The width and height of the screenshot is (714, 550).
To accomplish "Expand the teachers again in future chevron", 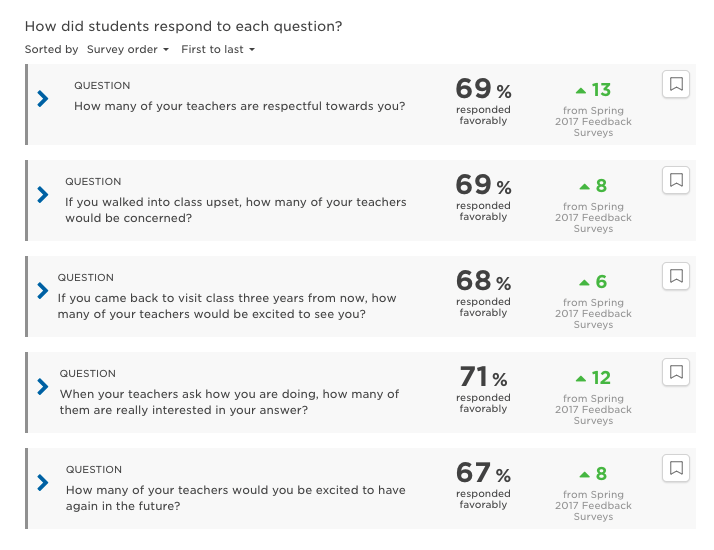I will click(x=43, y=483).
